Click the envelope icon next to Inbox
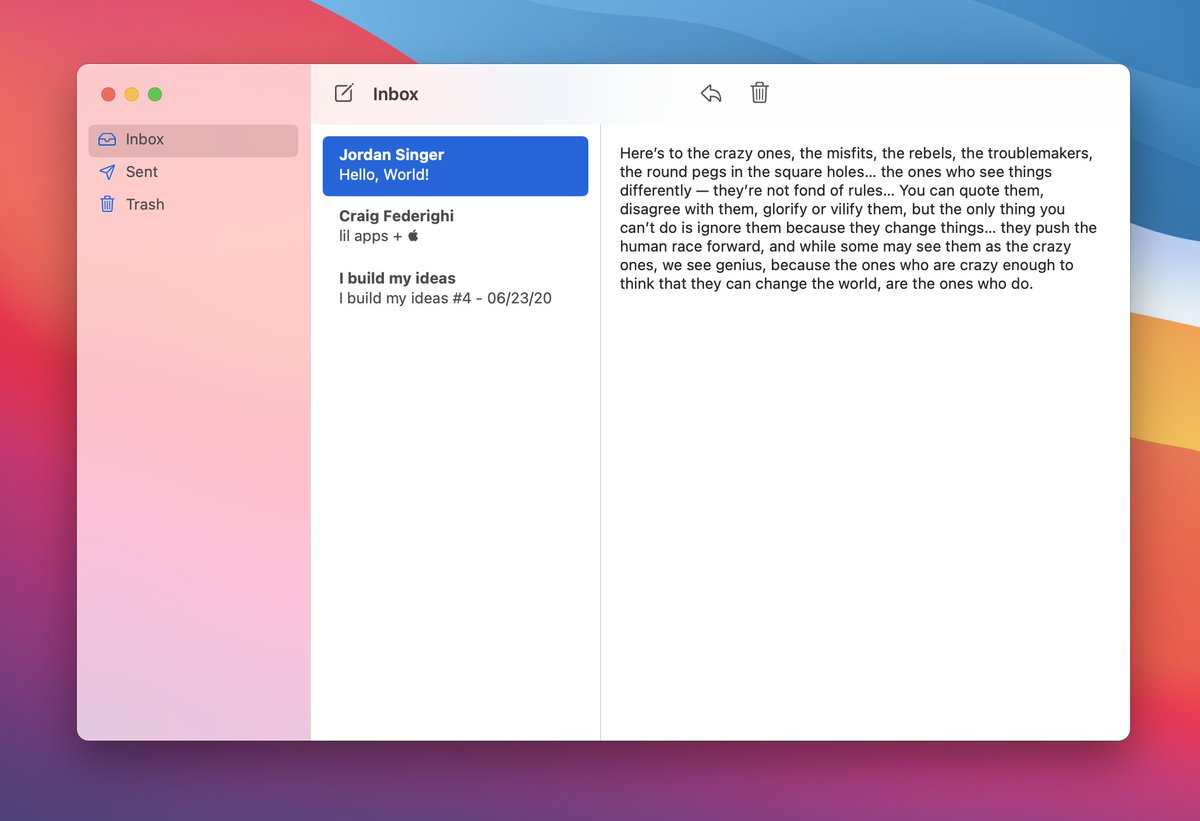Screen dimensions: 1200x821 point(107,140)
